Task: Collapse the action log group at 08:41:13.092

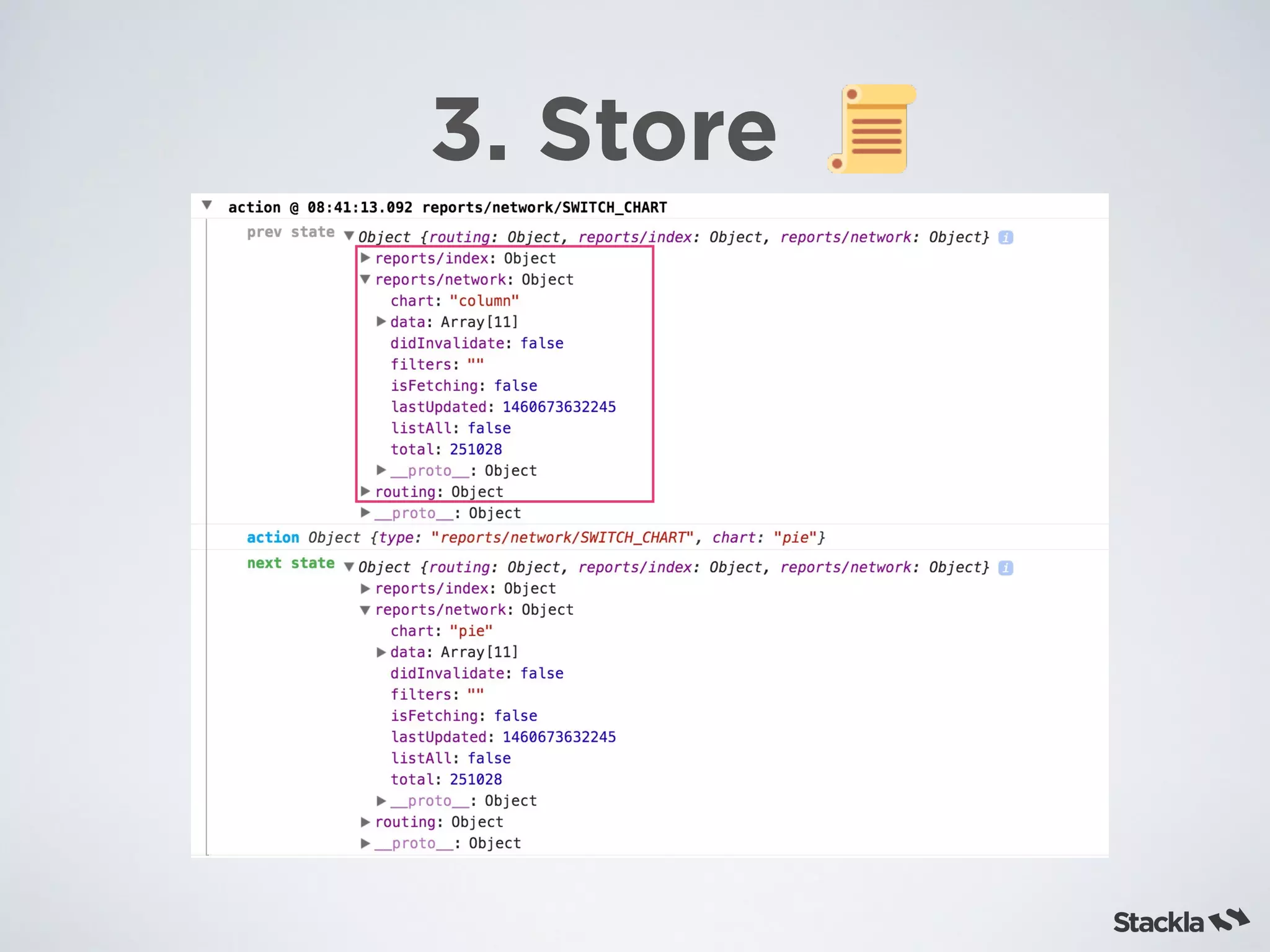Action: click(x=207, y=205)
